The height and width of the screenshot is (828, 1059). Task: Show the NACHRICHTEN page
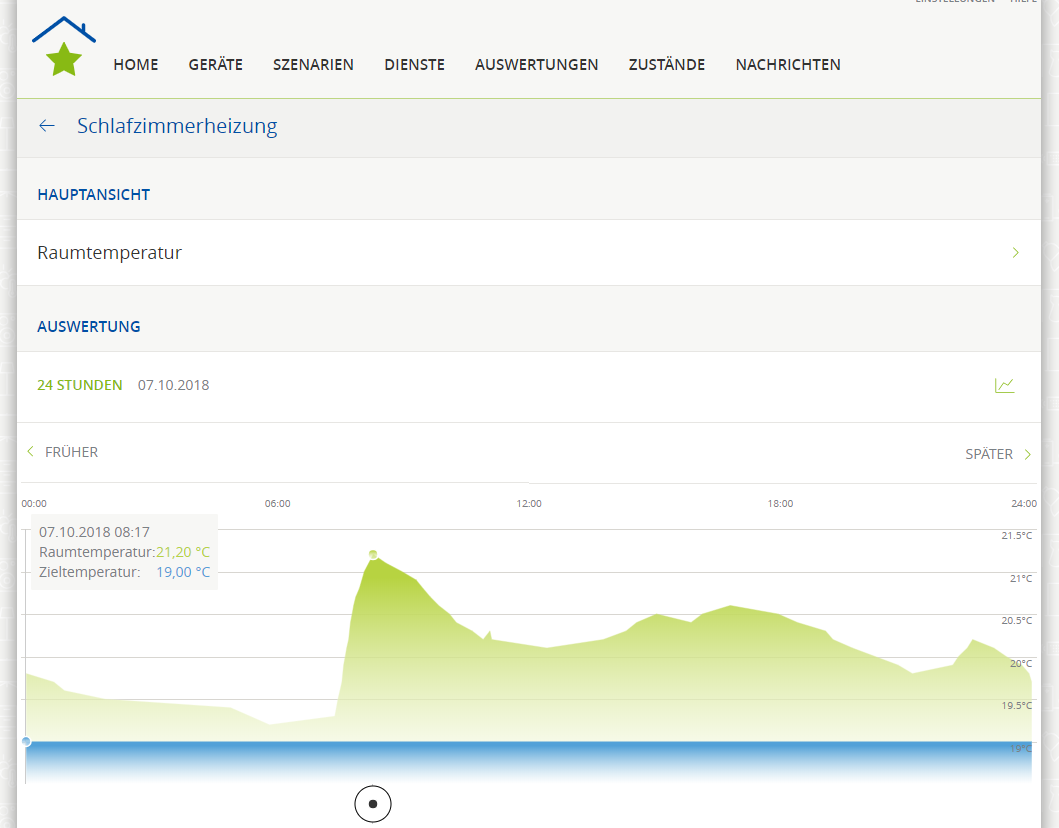[x=787, y=65]
